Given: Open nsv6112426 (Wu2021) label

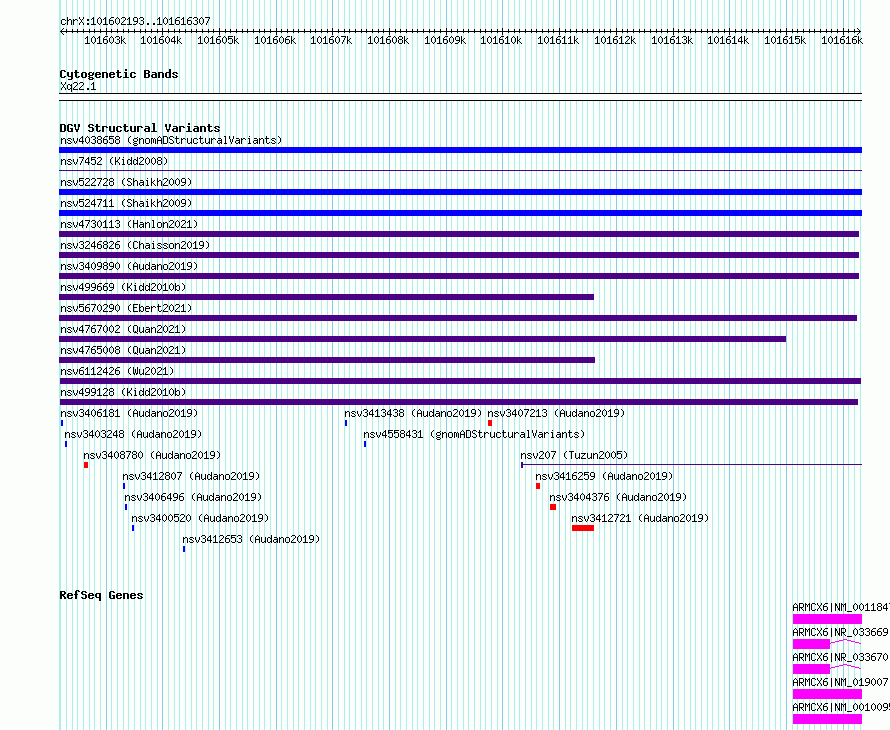Looking at the screenshot, I should [x=117, y=371].
